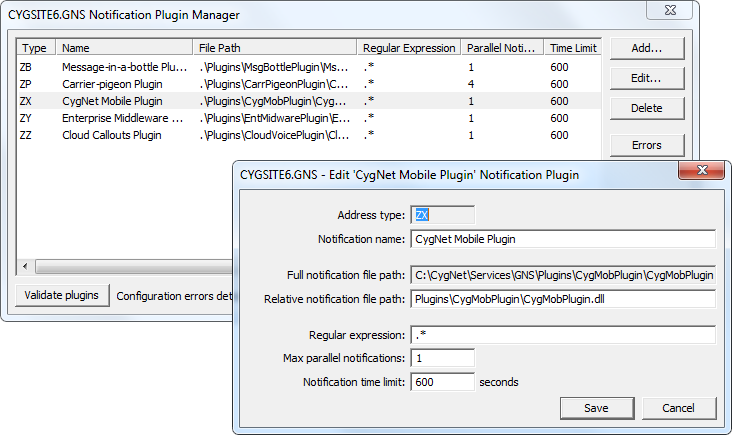Click the ZB type cell
The width and height of the screenshot is (732, 435).
pyautogui.click(x=26, y=67)
